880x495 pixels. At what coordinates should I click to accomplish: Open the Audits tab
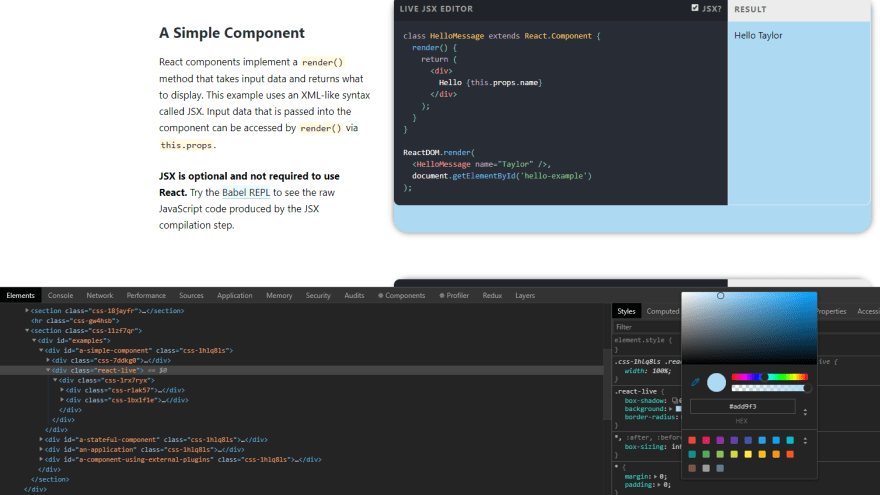354,295
